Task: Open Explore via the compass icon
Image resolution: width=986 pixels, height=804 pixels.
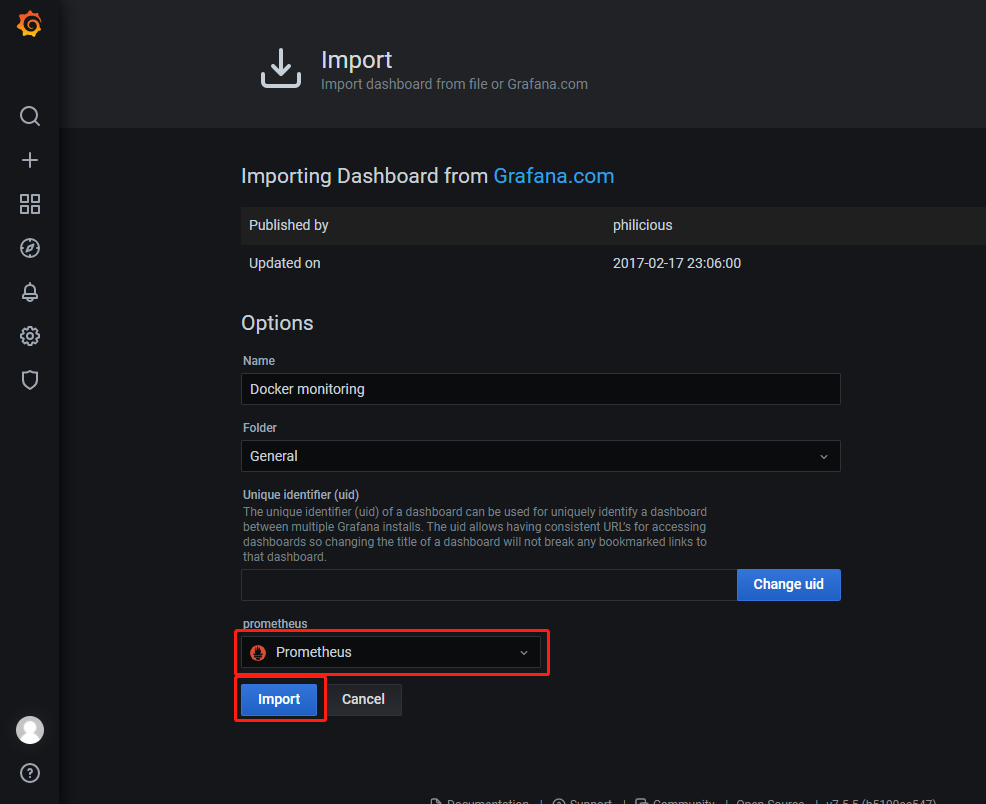Action: (x=30, y=248)
